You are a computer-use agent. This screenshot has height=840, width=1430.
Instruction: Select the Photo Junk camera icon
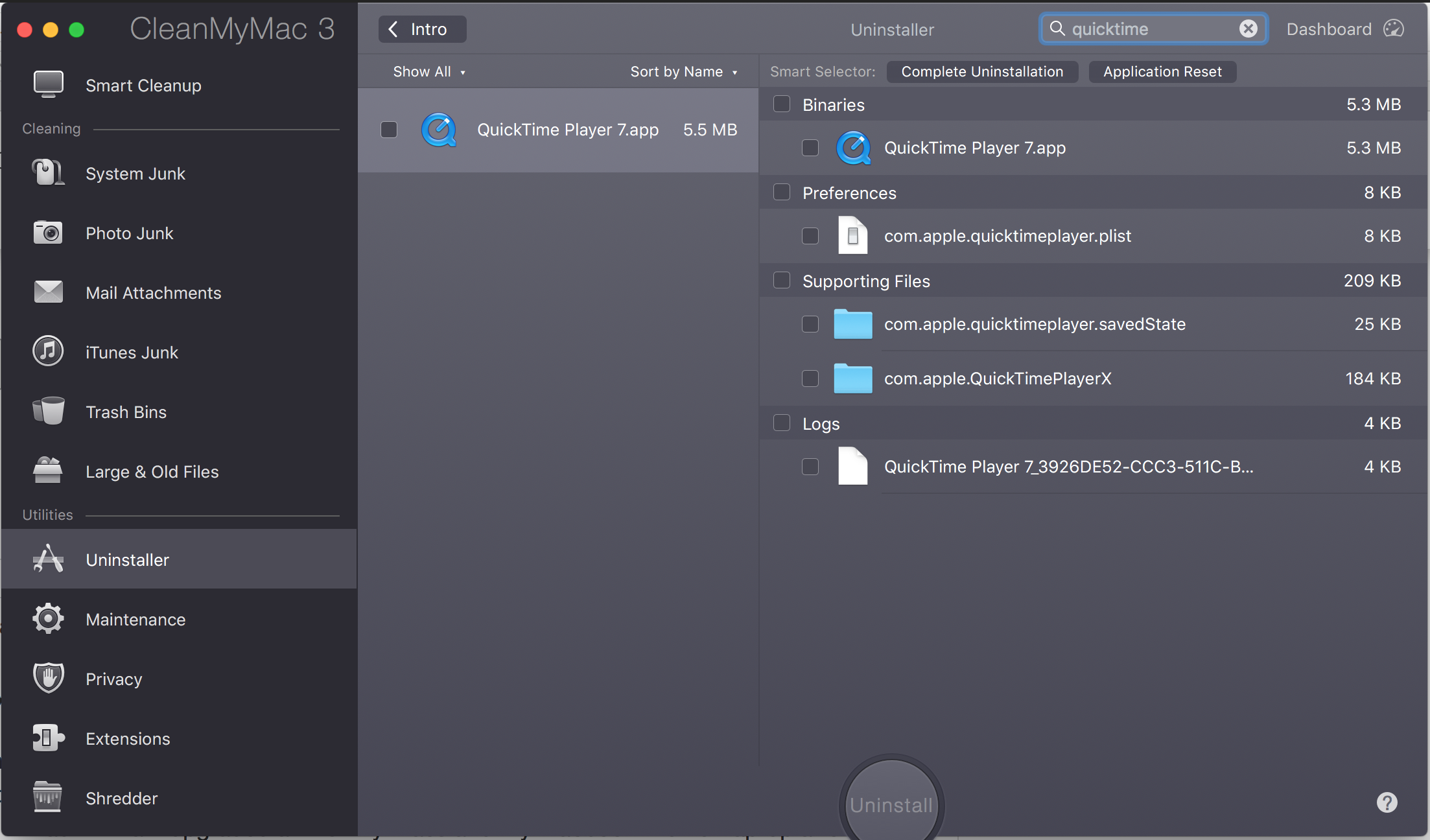[48, 233]
